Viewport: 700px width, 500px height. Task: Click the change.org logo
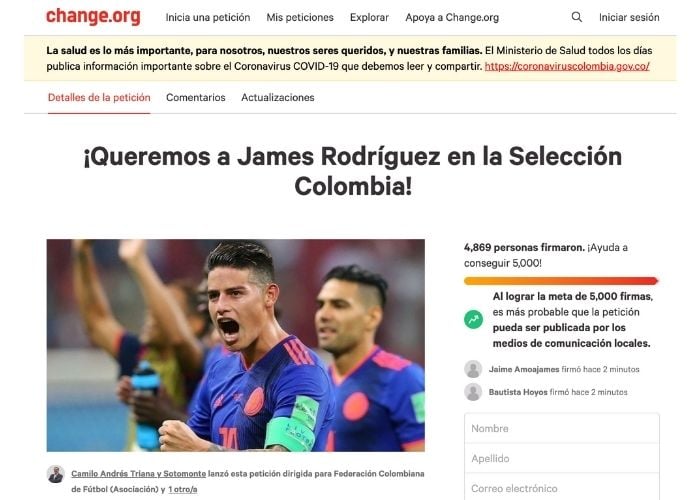point(93,17)
